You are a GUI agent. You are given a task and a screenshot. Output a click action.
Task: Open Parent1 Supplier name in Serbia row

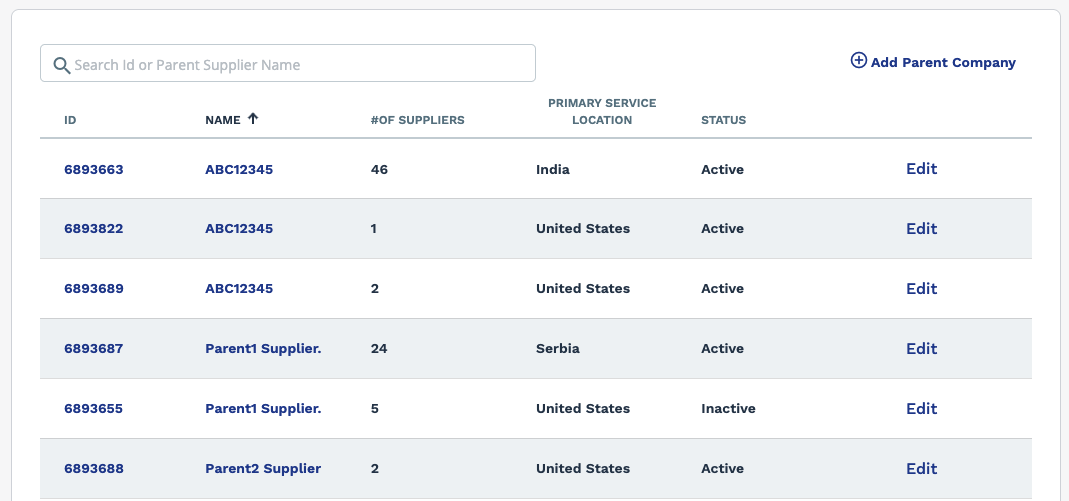point(263,349)
